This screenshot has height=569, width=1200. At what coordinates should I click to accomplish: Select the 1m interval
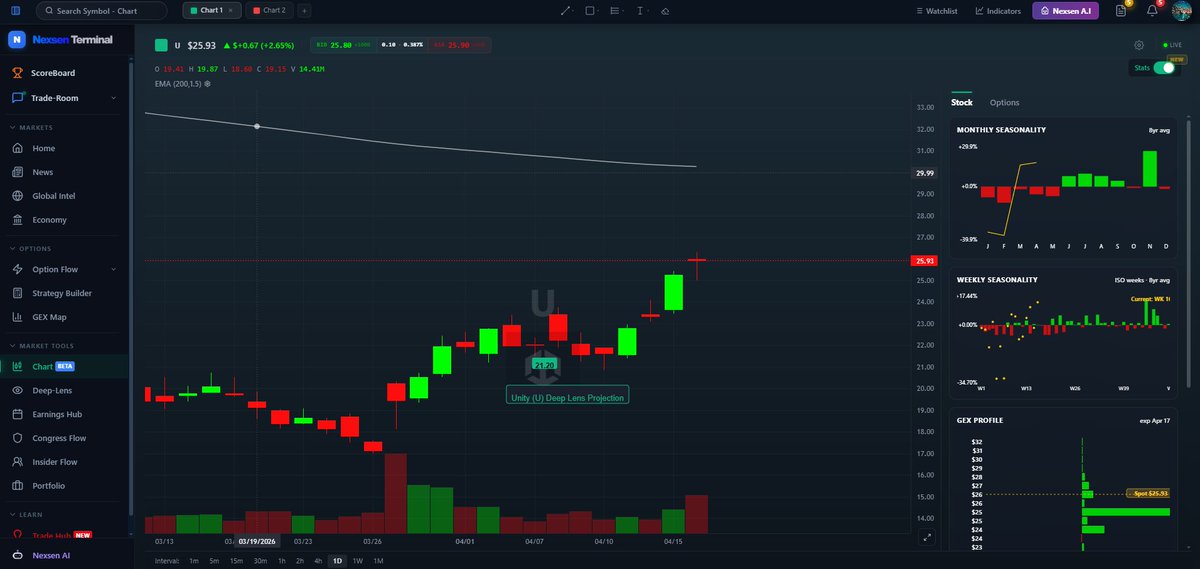193,560
